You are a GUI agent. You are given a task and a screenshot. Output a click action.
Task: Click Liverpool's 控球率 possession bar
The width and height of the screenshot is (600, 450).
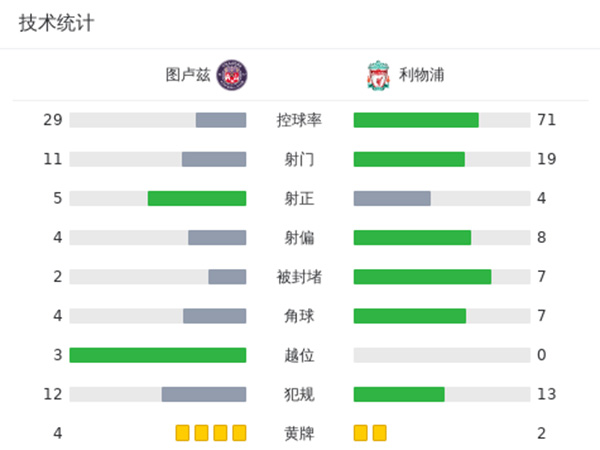tap(416, 120)
